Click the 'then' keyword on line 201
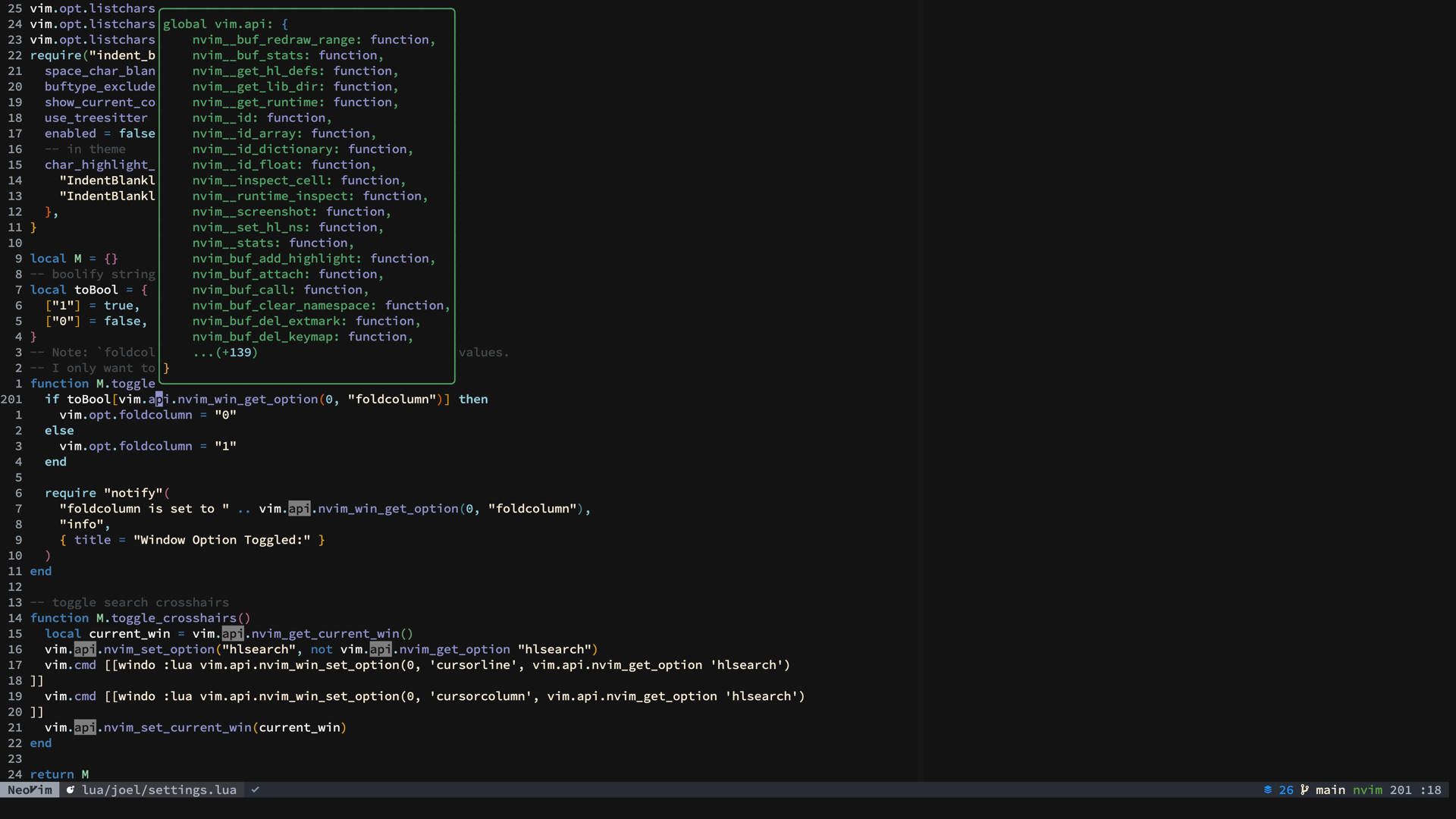 [x=473, y=399]
